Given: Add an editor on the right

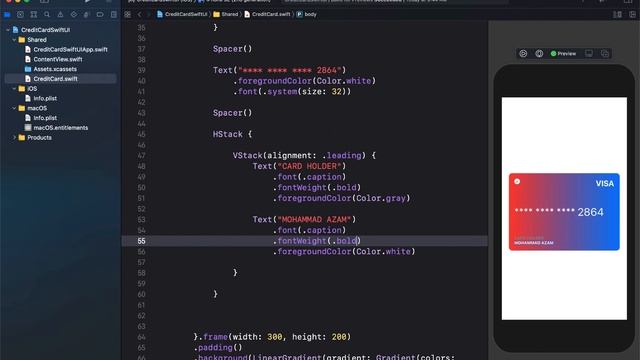Looking at the screenshot, I should [632, 15].
